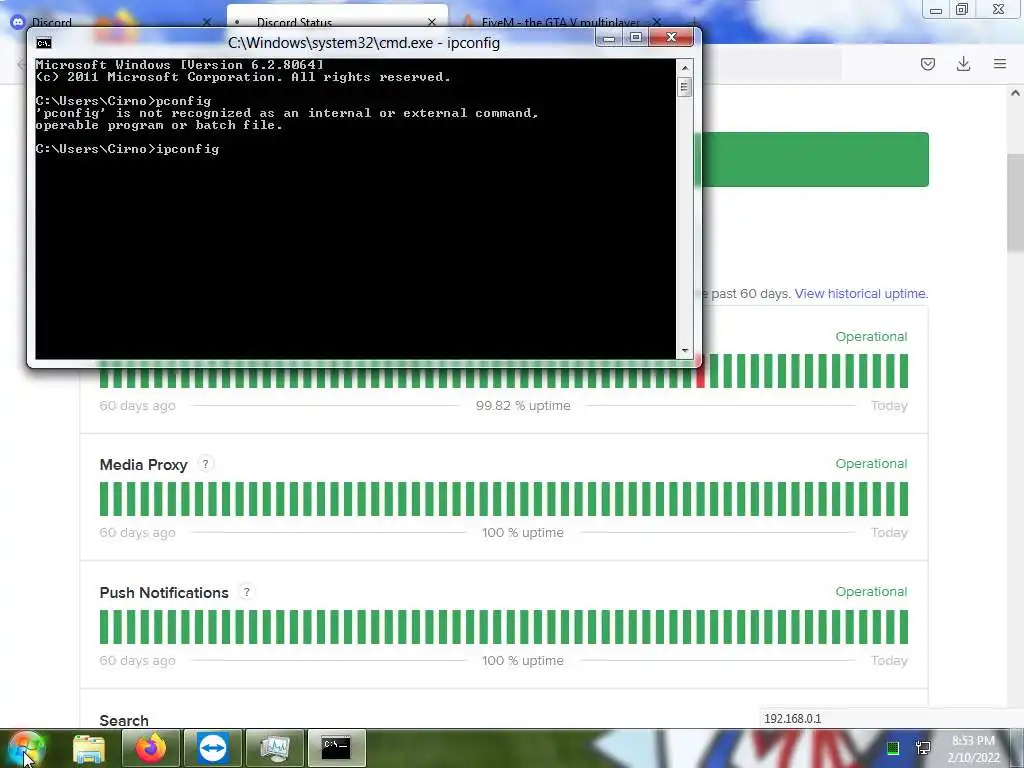1024x768 pixels.
Task: Open the View historical uptime link
Action: 861,294
